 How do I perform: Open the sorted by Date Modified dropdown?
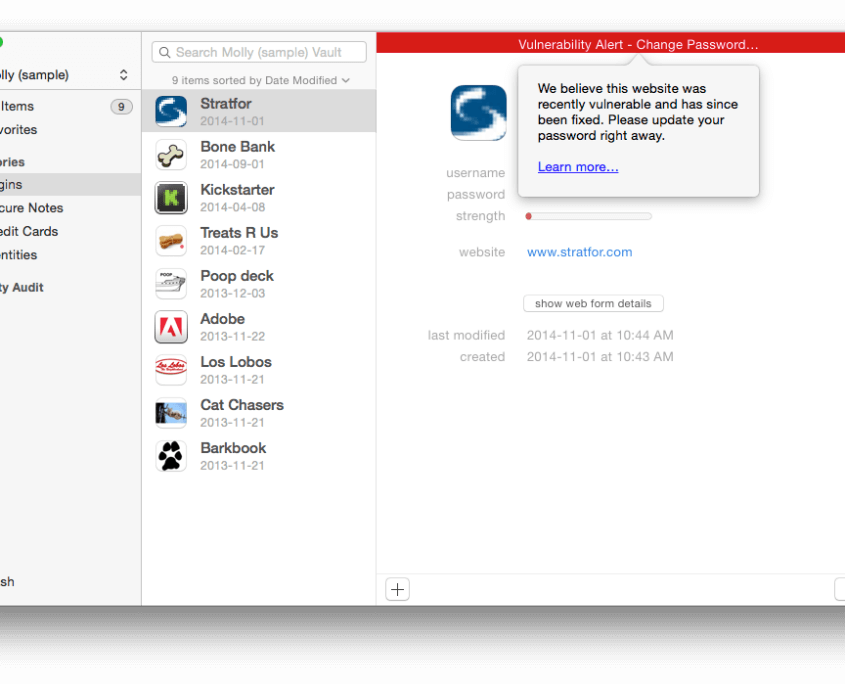click(x=258, y=79)
